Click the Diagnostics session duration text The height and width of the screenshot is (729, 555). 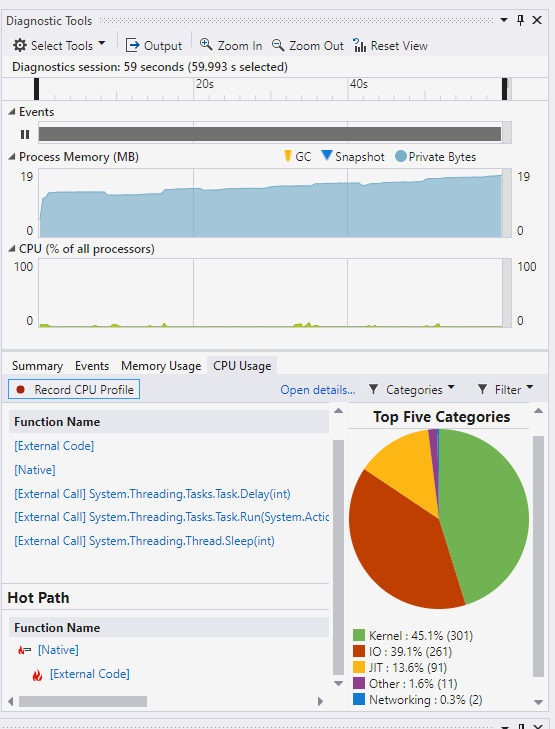click(150, 67)
